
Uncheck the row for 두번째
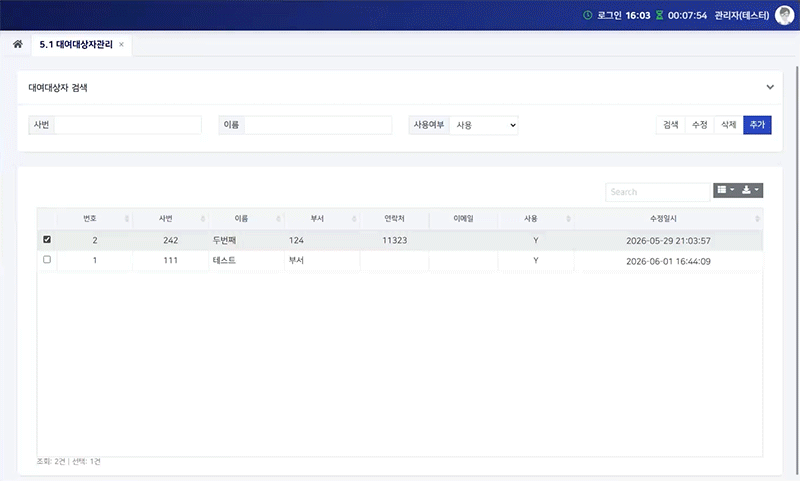(x=47, y=239)
